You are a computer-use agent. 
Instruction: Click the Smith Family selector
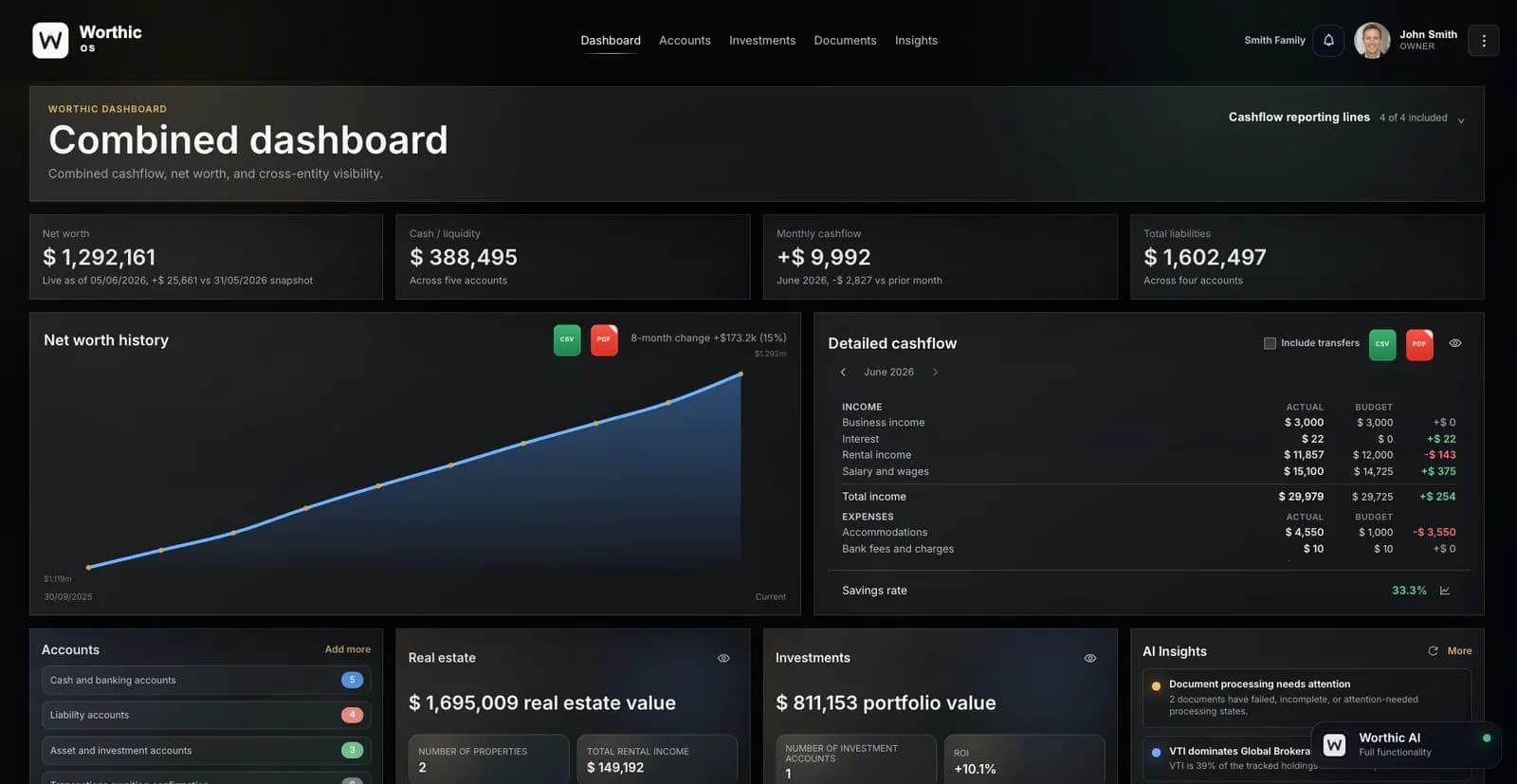coord(1274,41)
